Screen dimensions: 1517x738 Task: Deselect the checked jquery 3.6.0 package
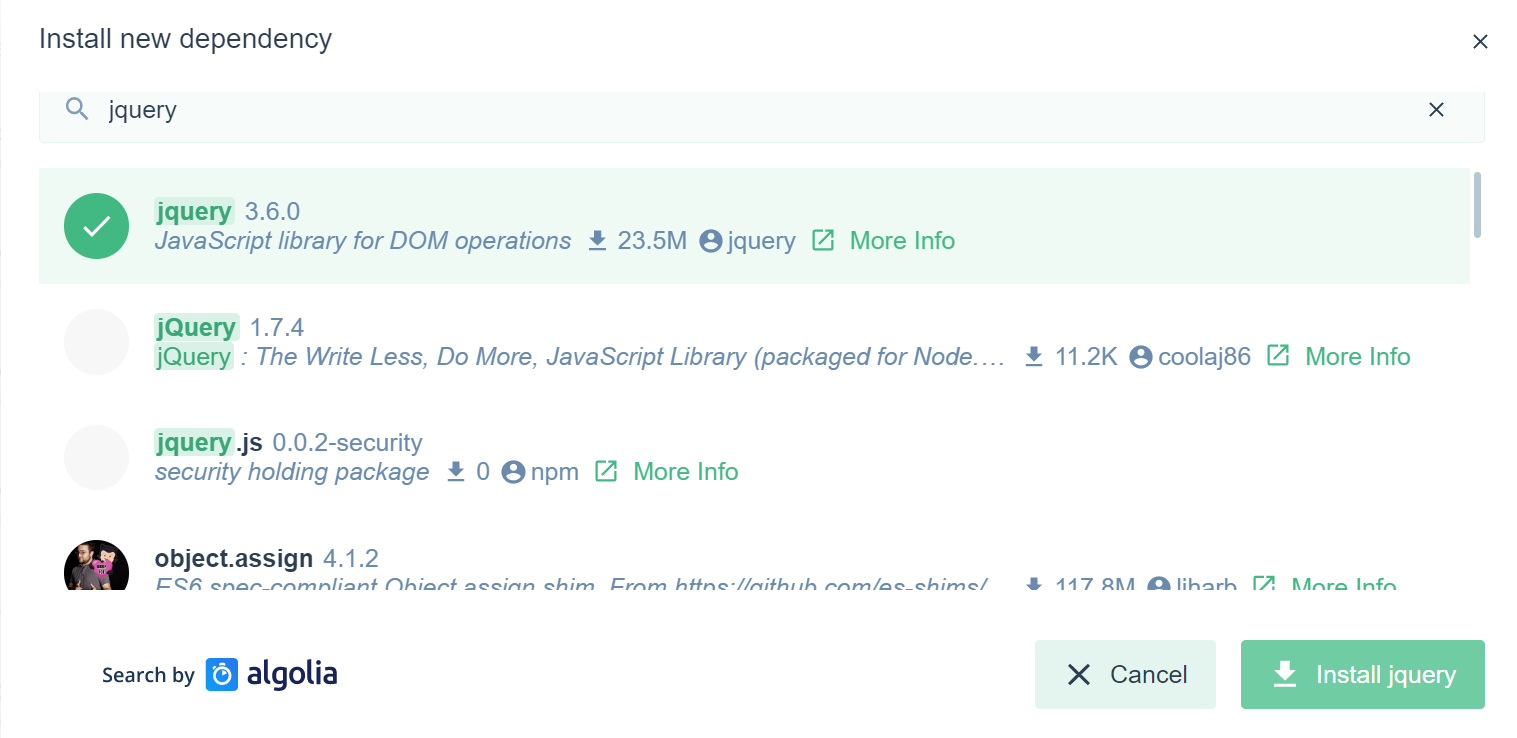96,226
